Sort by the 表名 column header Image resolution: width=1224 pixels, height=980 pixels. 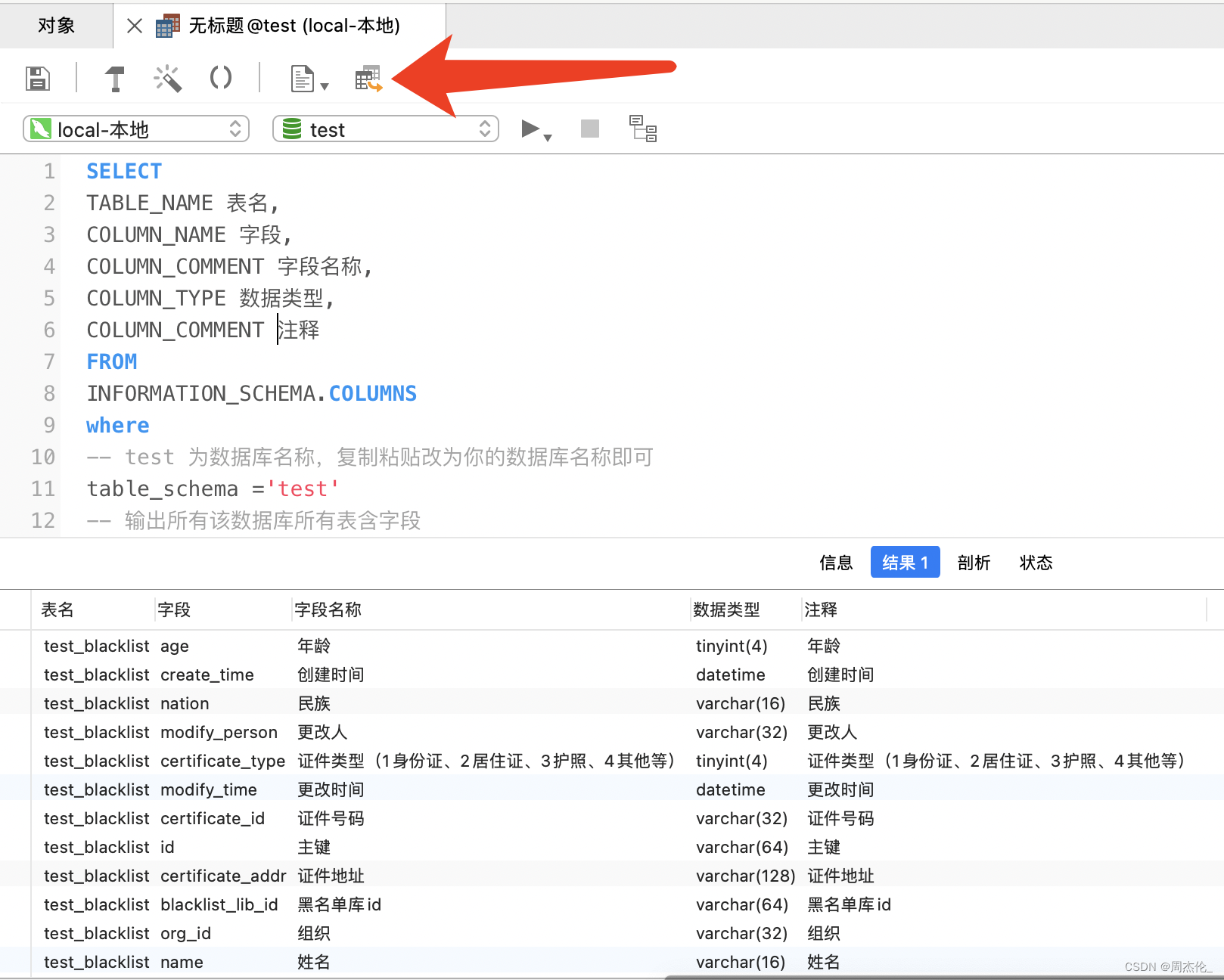point(93,609)
